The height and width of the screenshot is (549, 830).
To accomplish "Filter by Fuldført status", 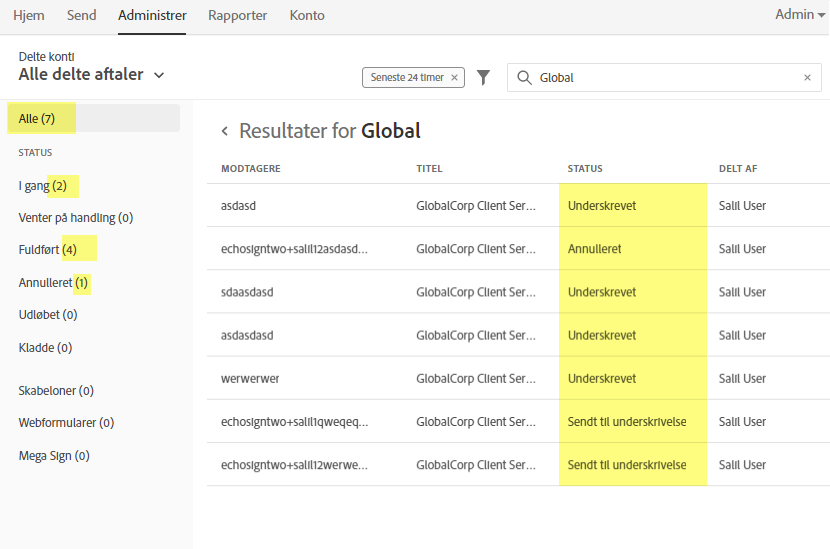I will point(48,249).
